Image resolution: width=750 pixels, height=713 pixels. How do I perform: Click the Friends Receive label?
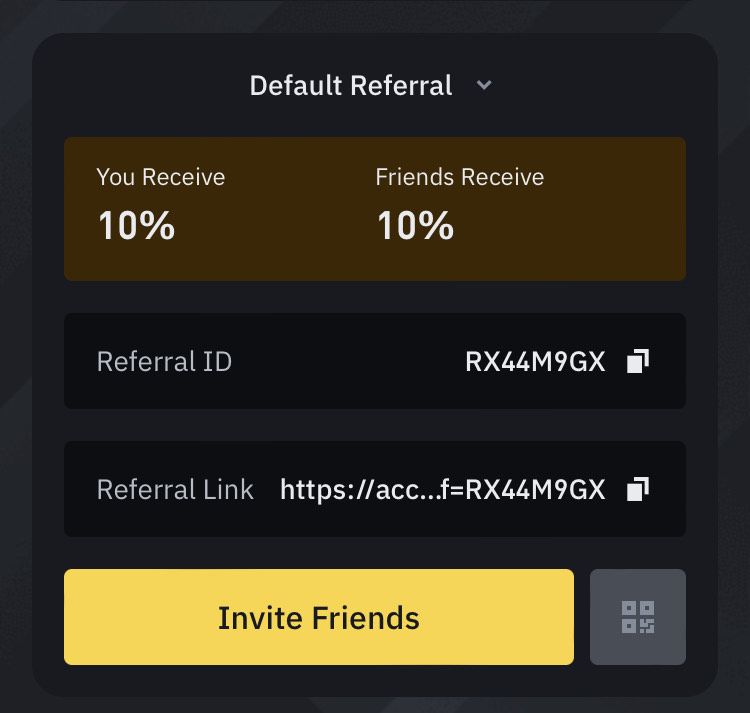tap(459, 177)
